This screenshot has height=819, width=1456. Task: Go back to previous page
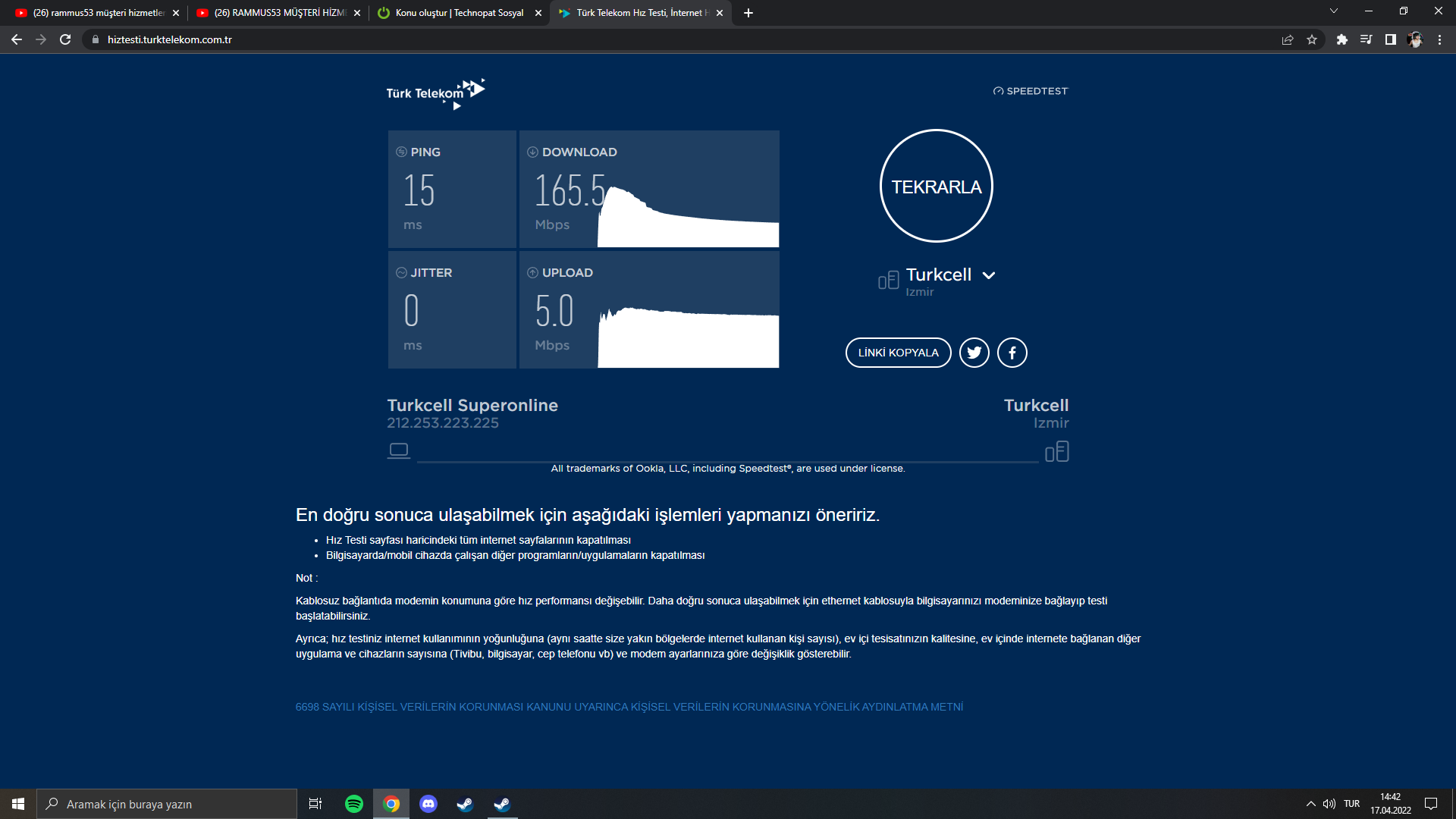(17, 39)
